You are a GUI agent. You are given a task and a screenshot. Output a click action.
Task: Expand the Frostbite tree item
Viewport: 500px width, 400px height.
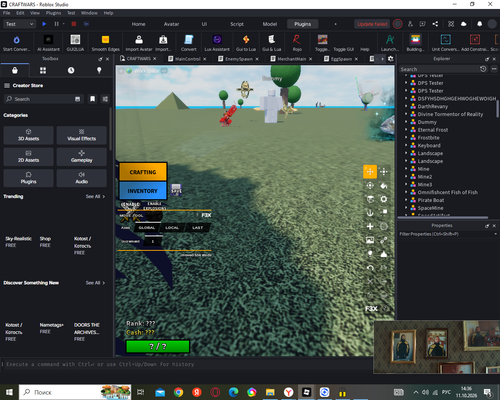(406, 138)
